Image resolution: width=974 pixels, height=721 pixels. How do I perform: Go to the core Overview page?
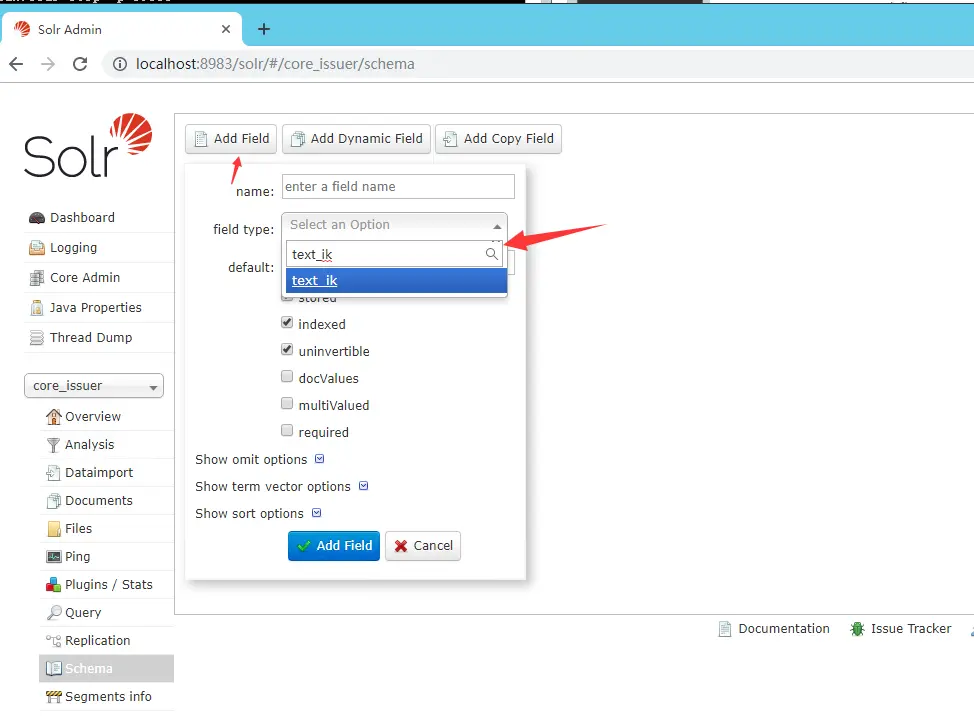(93, 417)
